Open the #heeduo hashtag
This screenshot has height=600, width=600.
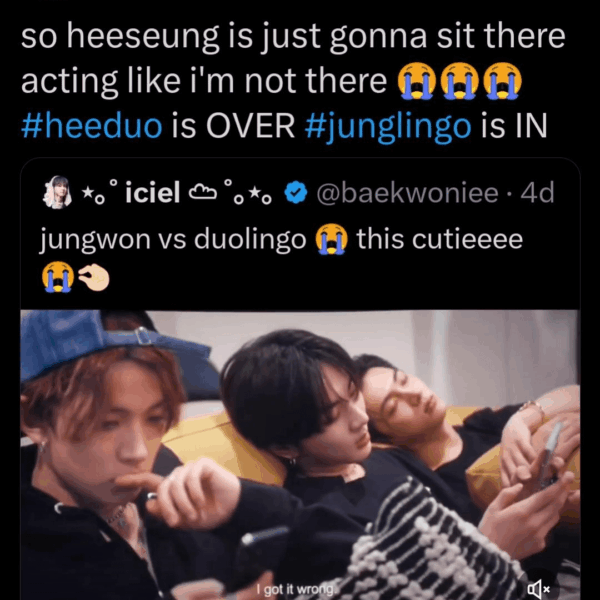click(x=92, y=126)
